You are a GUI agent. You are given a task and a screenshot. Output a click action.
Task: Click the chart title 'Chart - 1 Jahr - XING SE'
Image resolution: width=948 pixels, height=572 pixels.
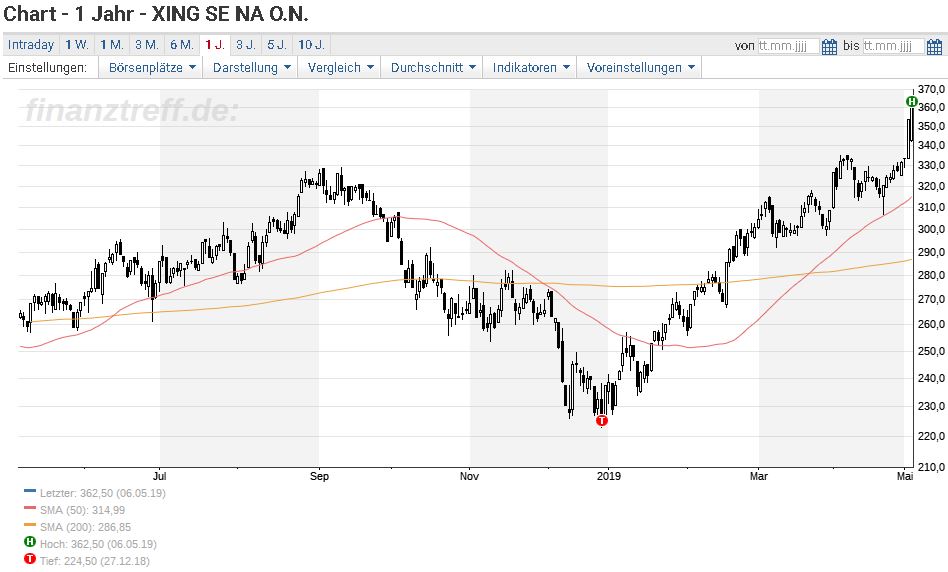pos(157,13)
